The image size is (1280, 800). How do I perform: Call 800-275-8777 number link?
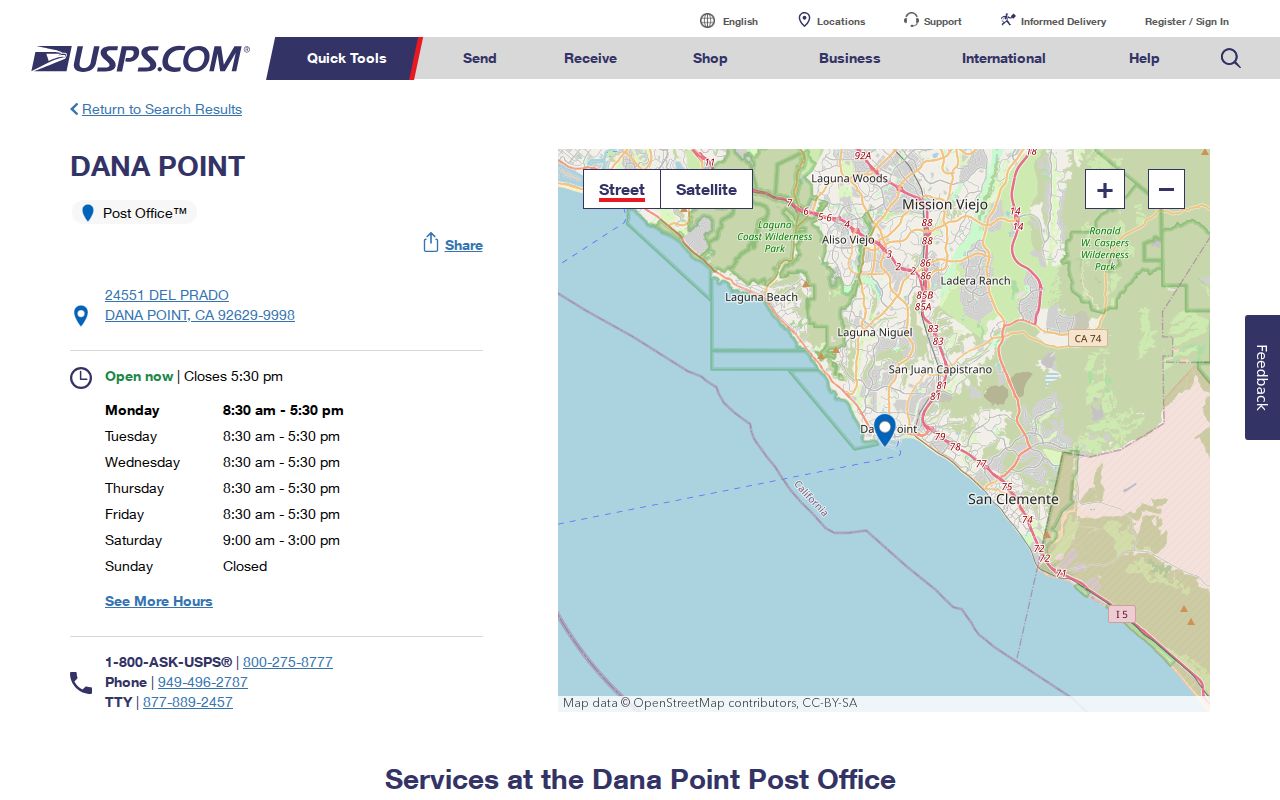pyautogui.click(x=288, y=662)
